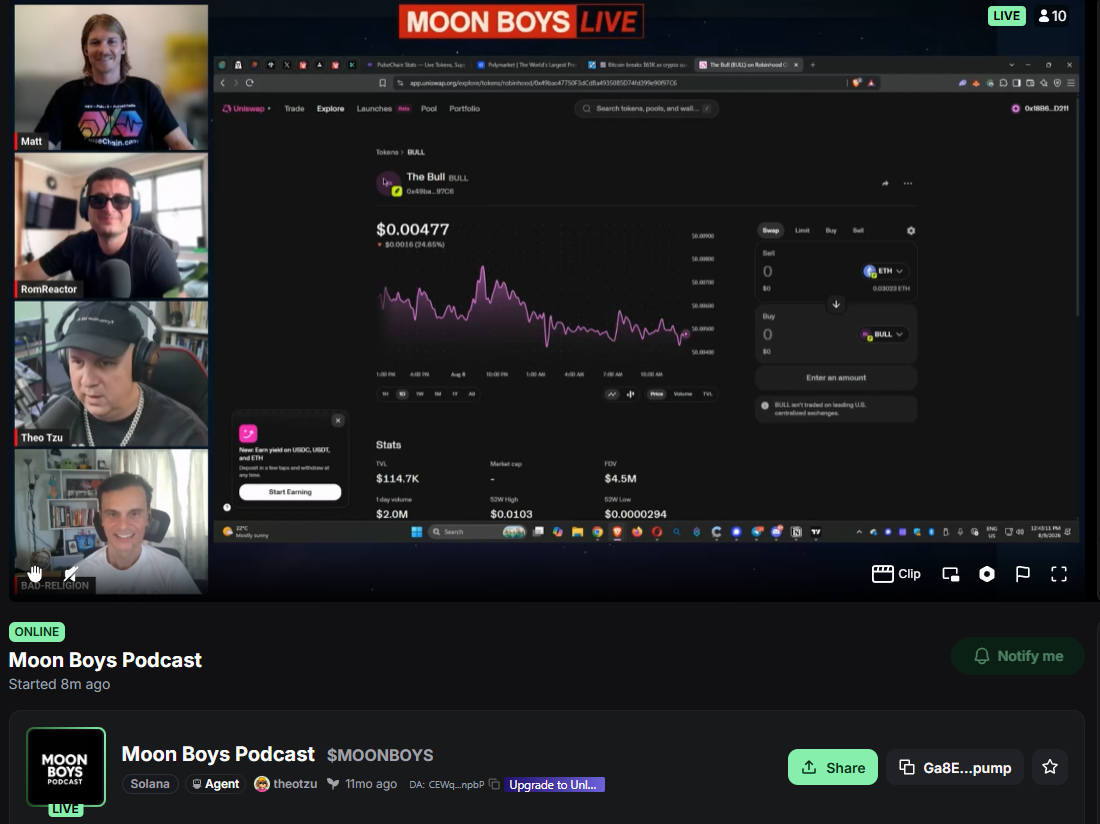Click the Solana chain tag

pyautogui.click(x=150, y=783)
